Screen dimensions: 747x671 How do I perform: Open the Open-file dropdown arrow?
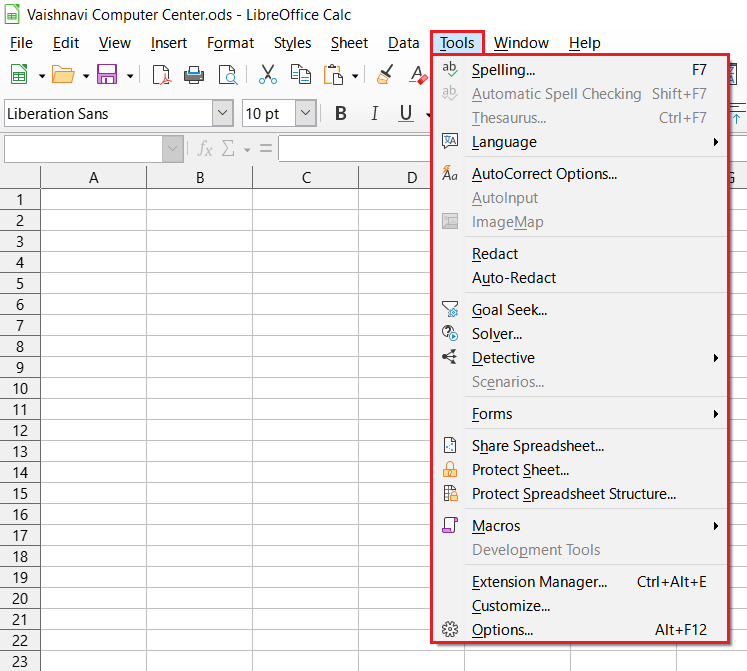86,76
